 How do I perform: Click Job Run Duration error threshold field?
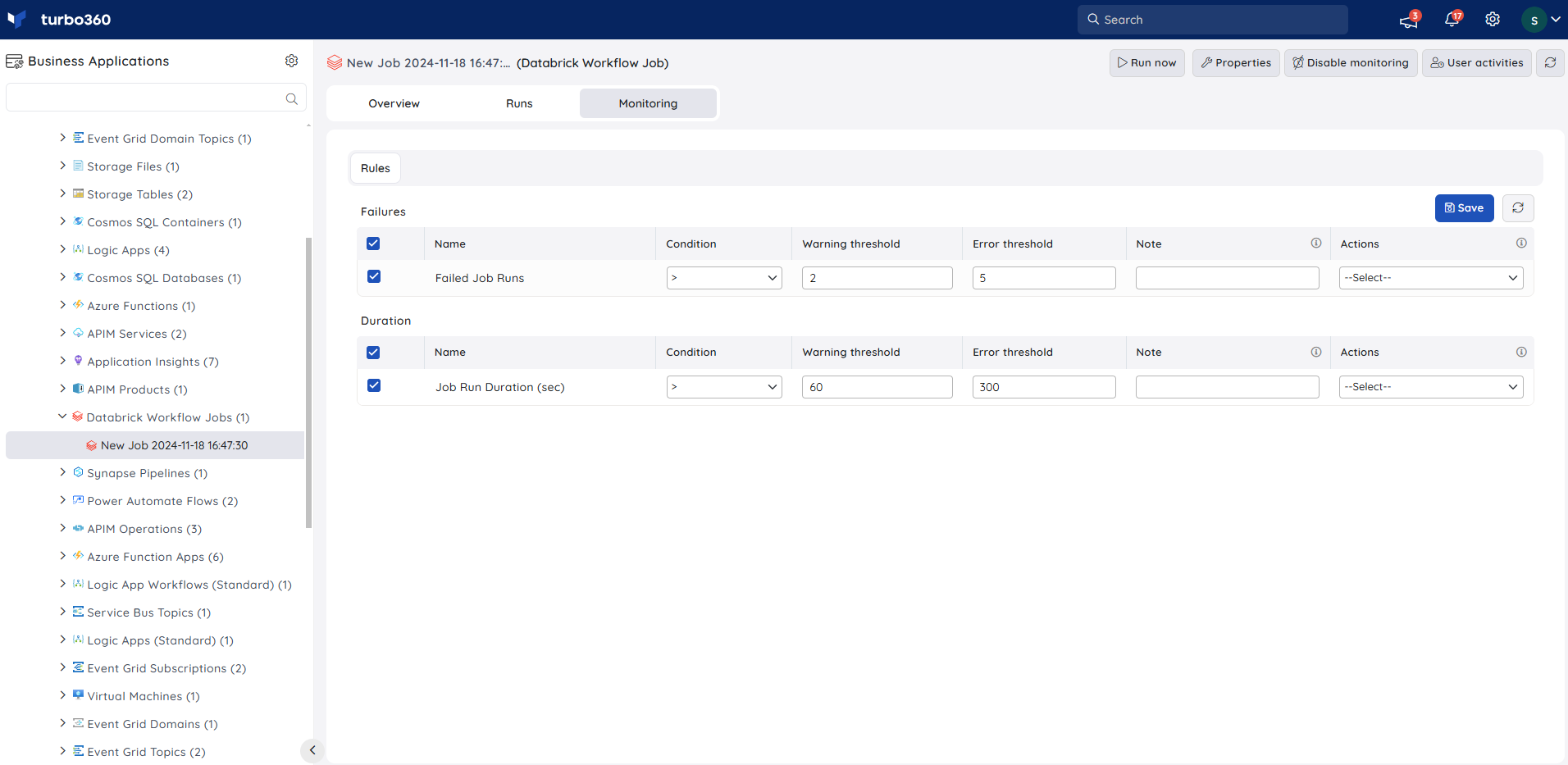pyautogui.click(x=1044, y=387)
